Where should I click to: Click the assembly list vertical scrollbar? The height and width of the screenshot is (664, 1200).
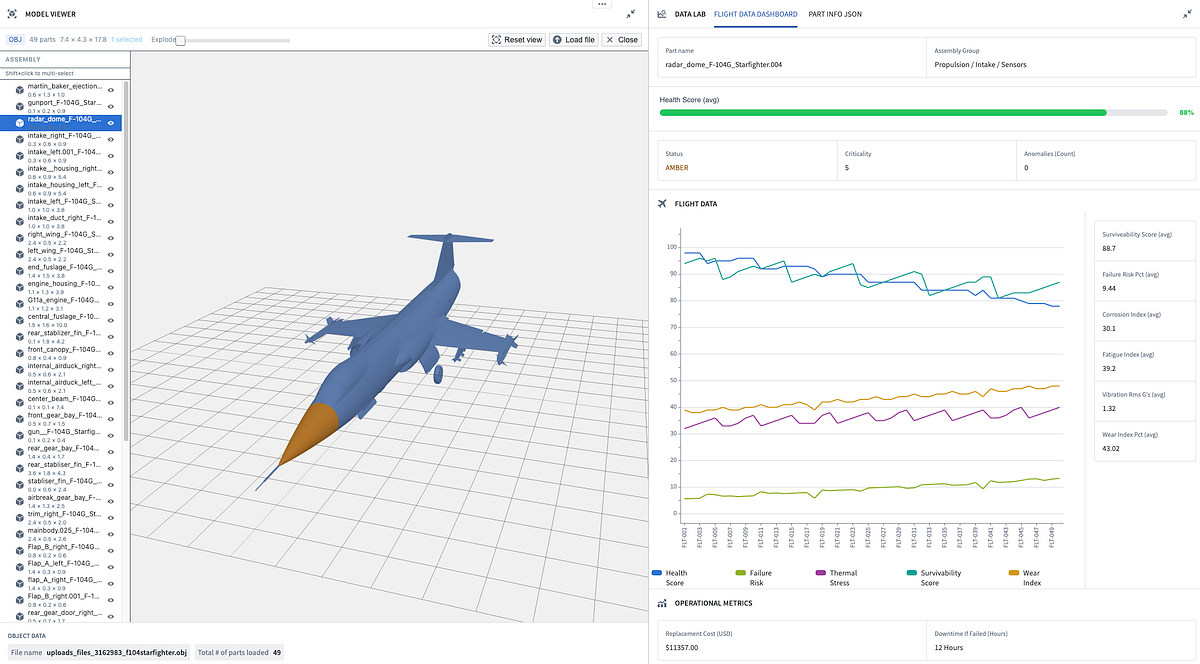point(125,260)
